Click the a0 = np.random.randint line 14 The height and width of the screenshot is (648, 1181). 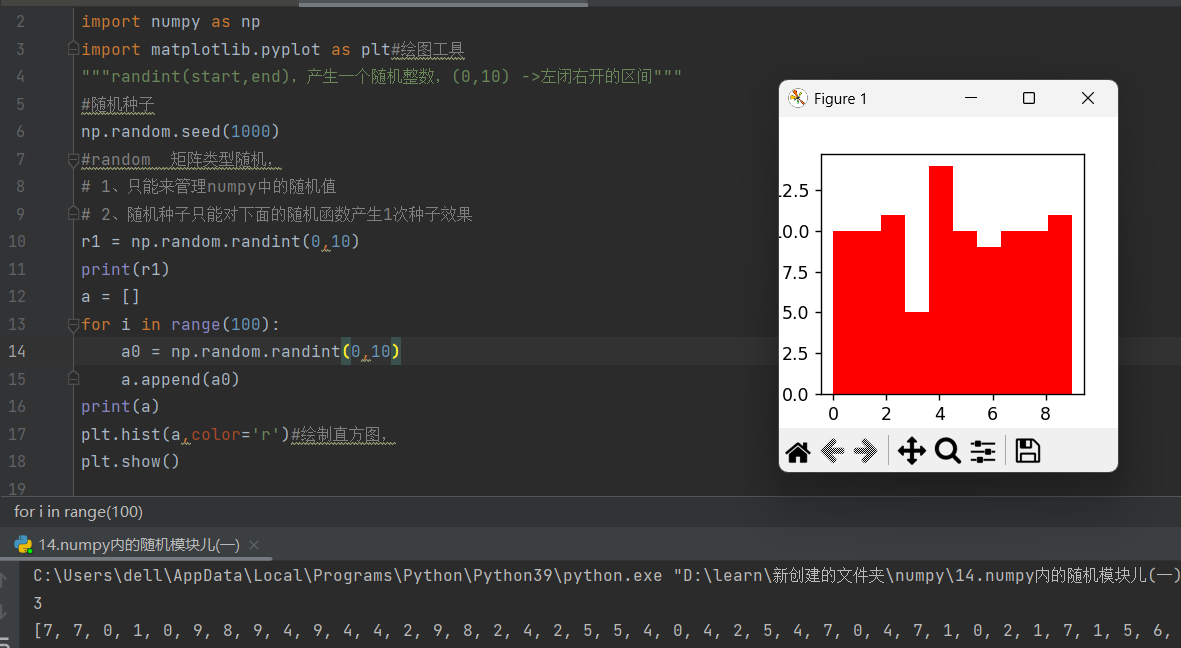[x=261, y=352]
